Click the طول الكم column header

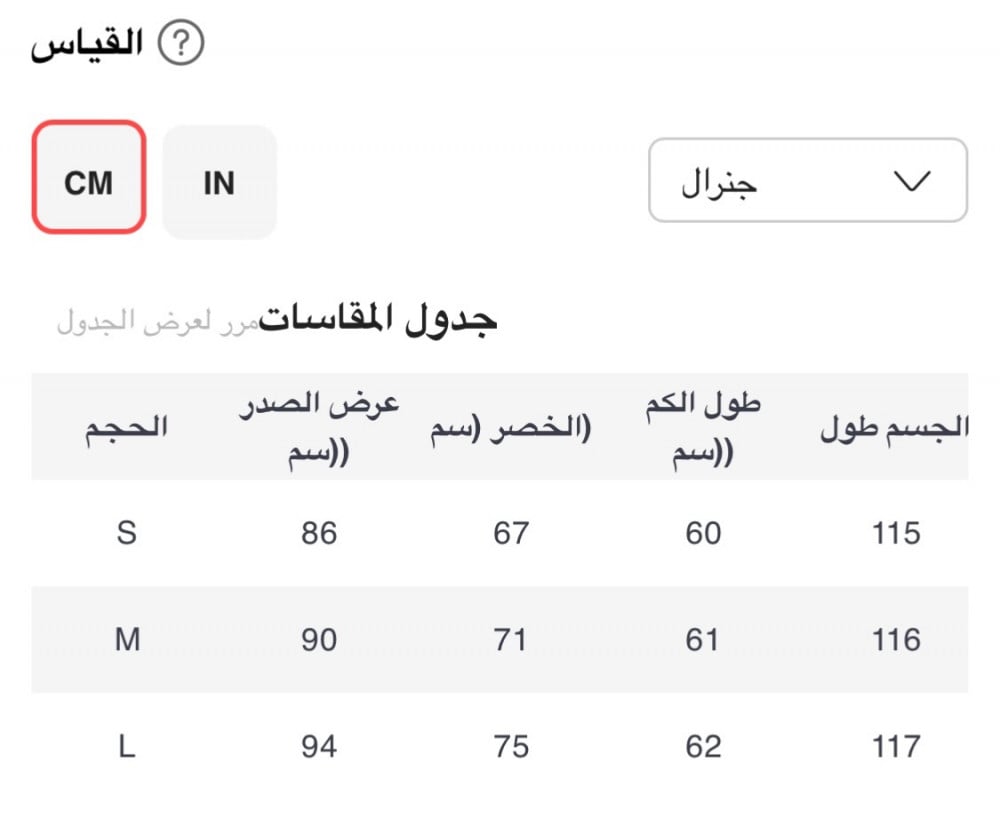click(x=703, y=427)
